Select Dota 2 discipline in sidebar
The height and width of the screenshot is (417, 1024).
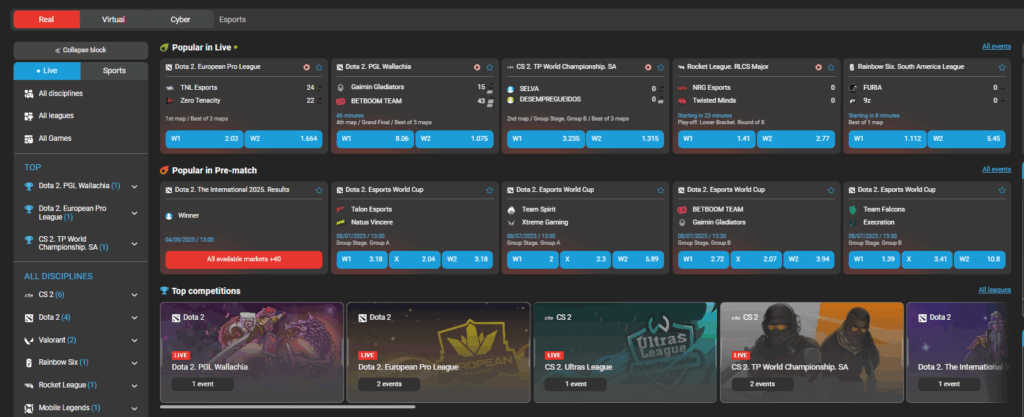pyautogui.click(x=81, y=317)
